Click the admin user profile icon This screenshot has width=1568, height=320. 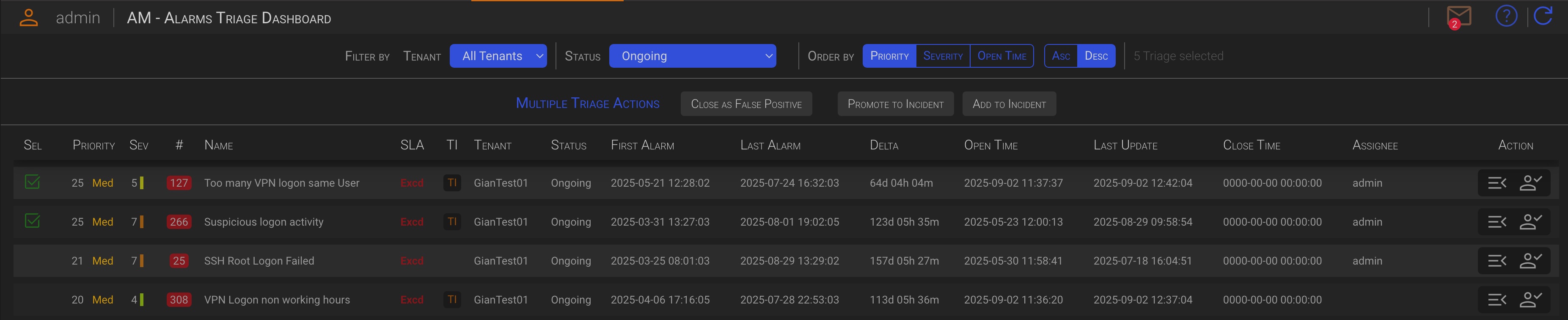click(29, 18)
